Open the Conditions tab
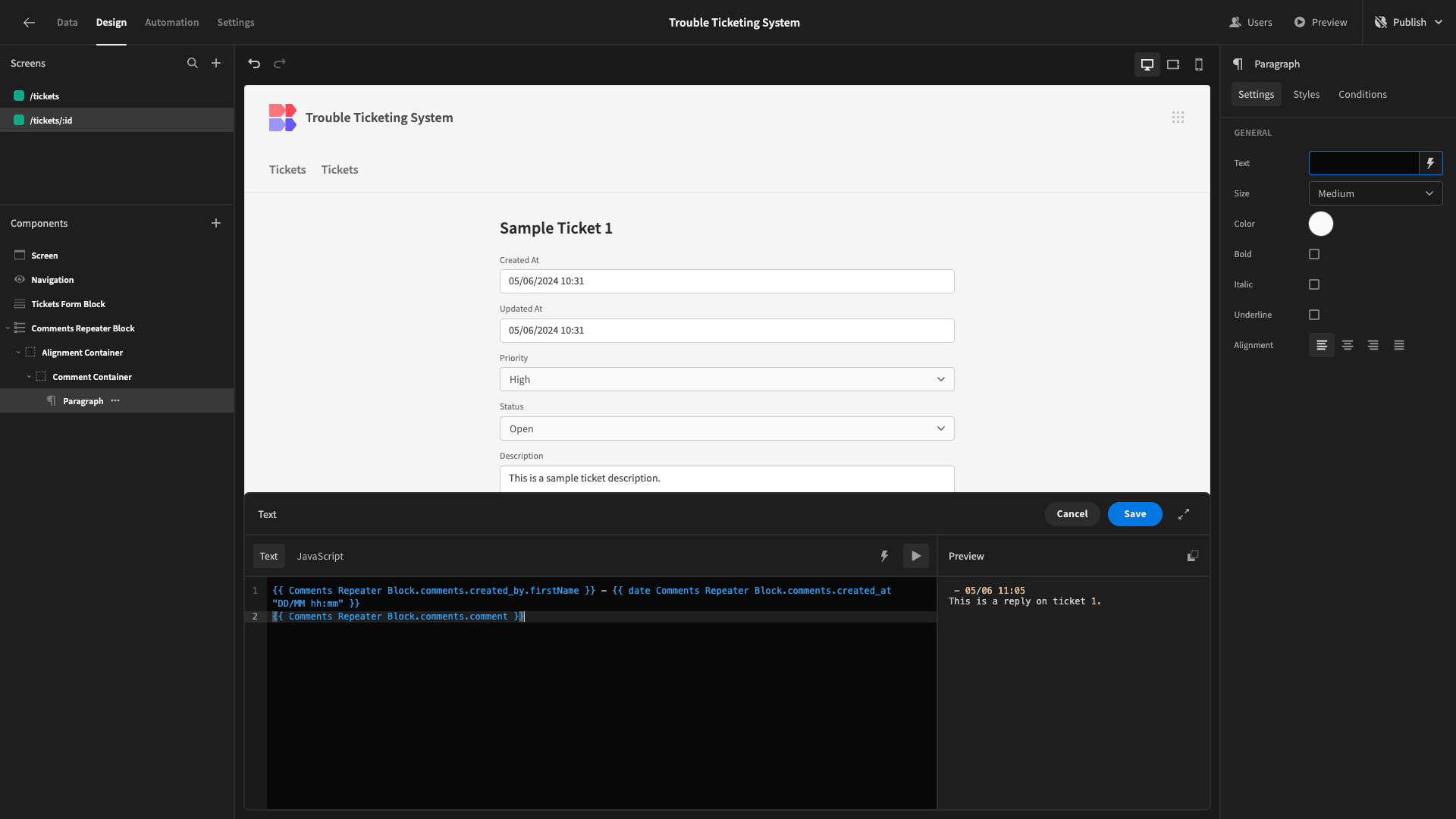The image size is (1456, 819). [1363, 94]
